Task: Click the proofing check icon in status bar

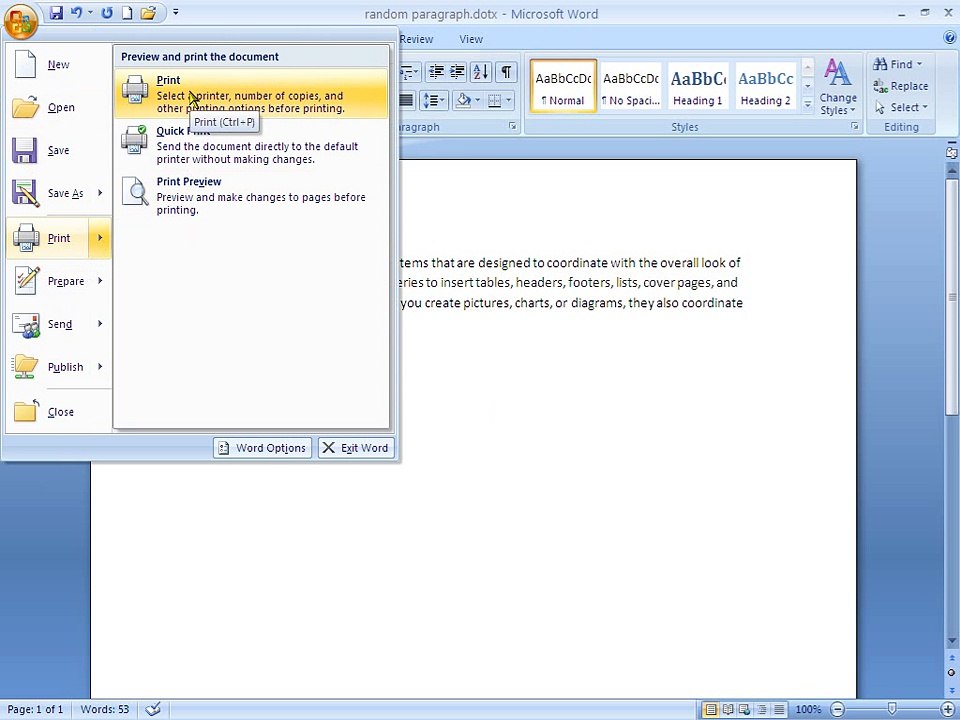Action: pyautogui.click(x=153, y=710)
